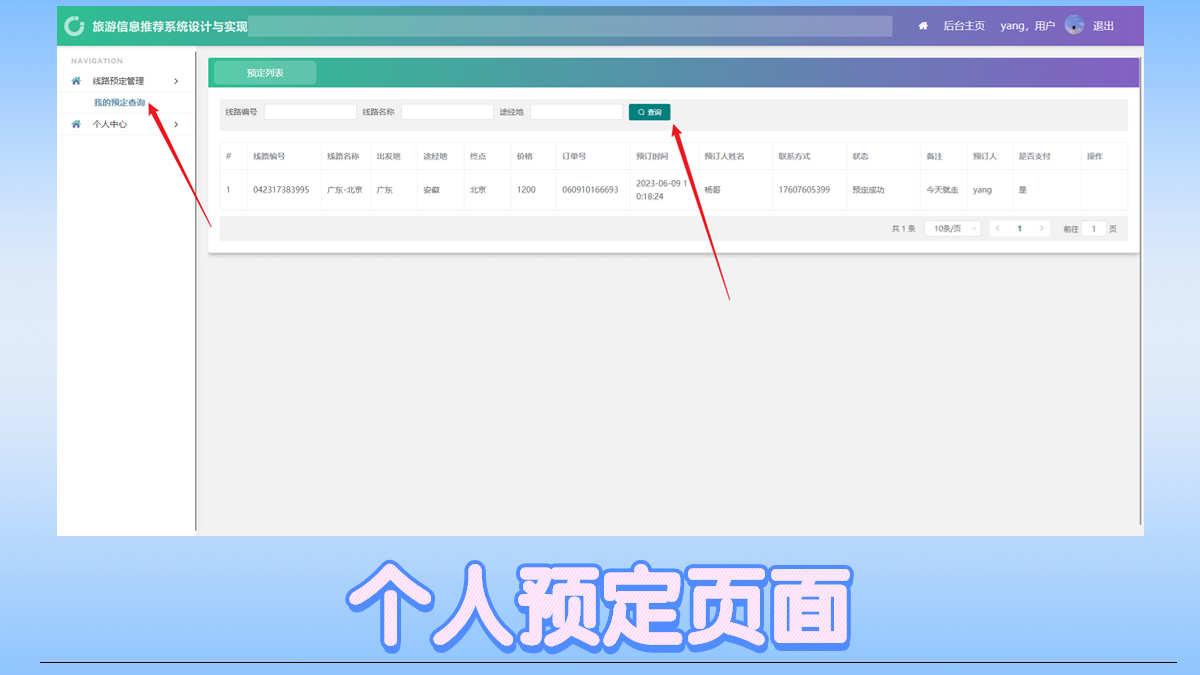Click the yang, 用户 label

point(1027,26)
